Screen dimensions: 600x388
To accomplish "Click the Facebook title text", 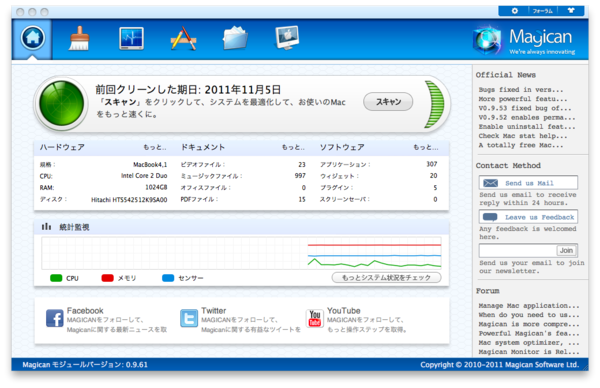I will click(x=85, y=311).
